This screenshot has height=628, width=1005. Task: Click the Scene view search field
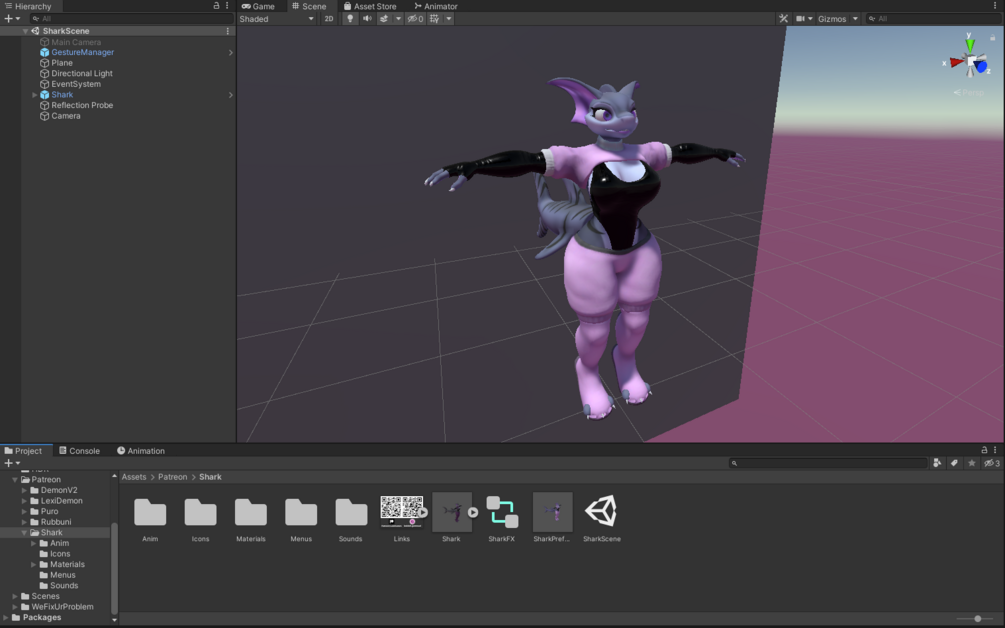coord(933,19)
